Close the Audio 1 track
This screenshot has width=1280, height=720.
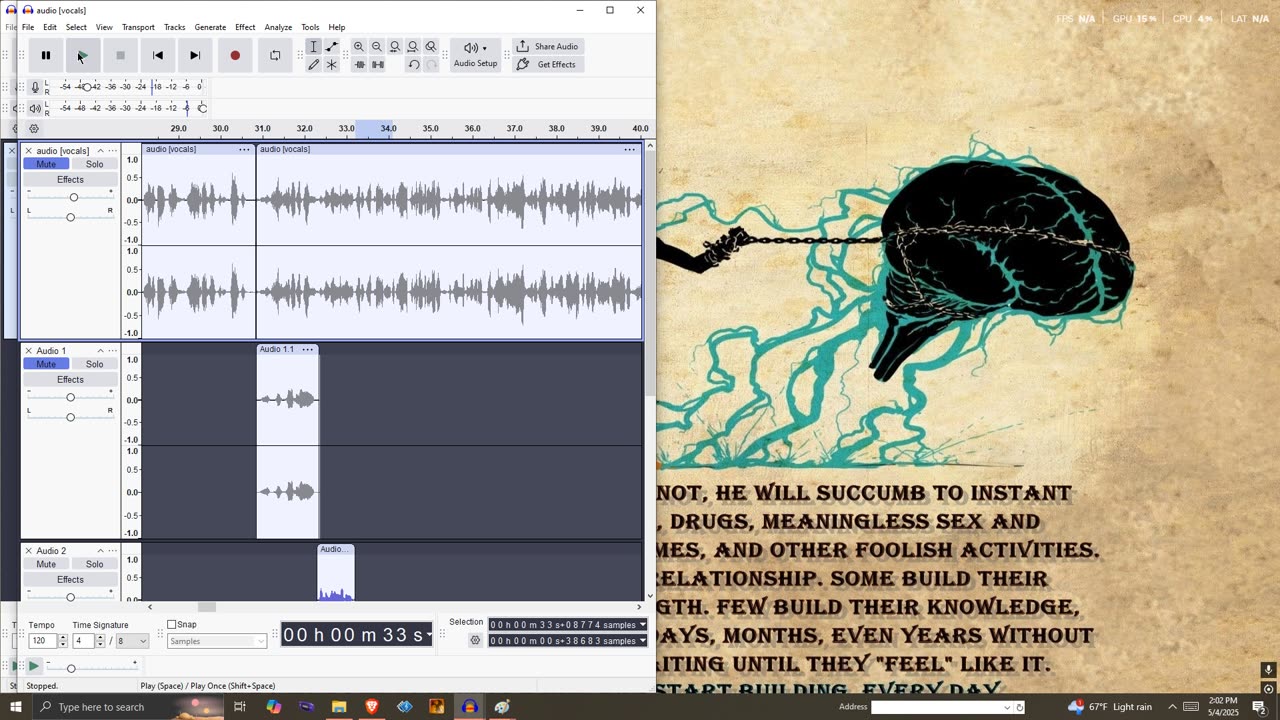(28, 351)
